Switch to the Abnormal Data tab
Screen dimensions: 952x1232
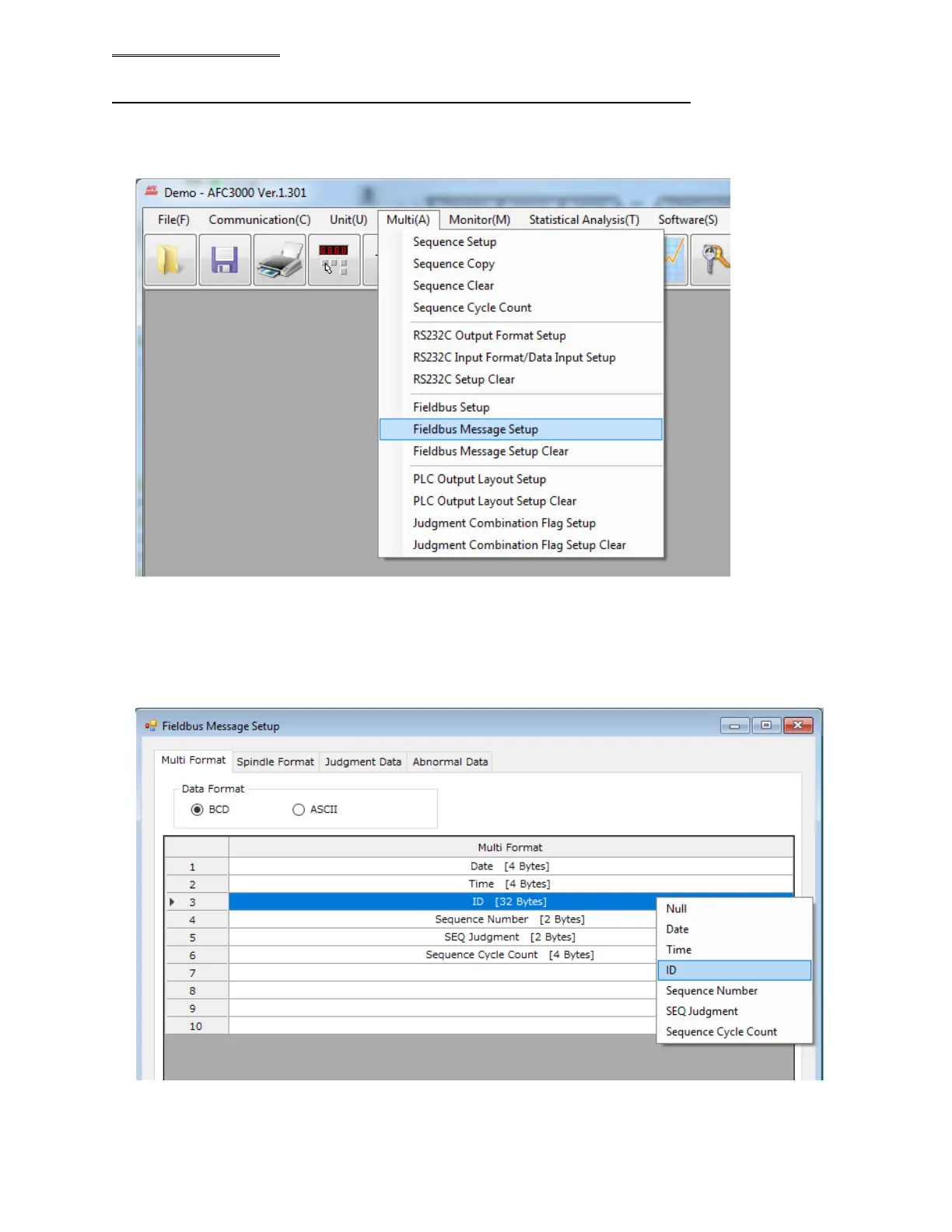(x=450, y=761)
